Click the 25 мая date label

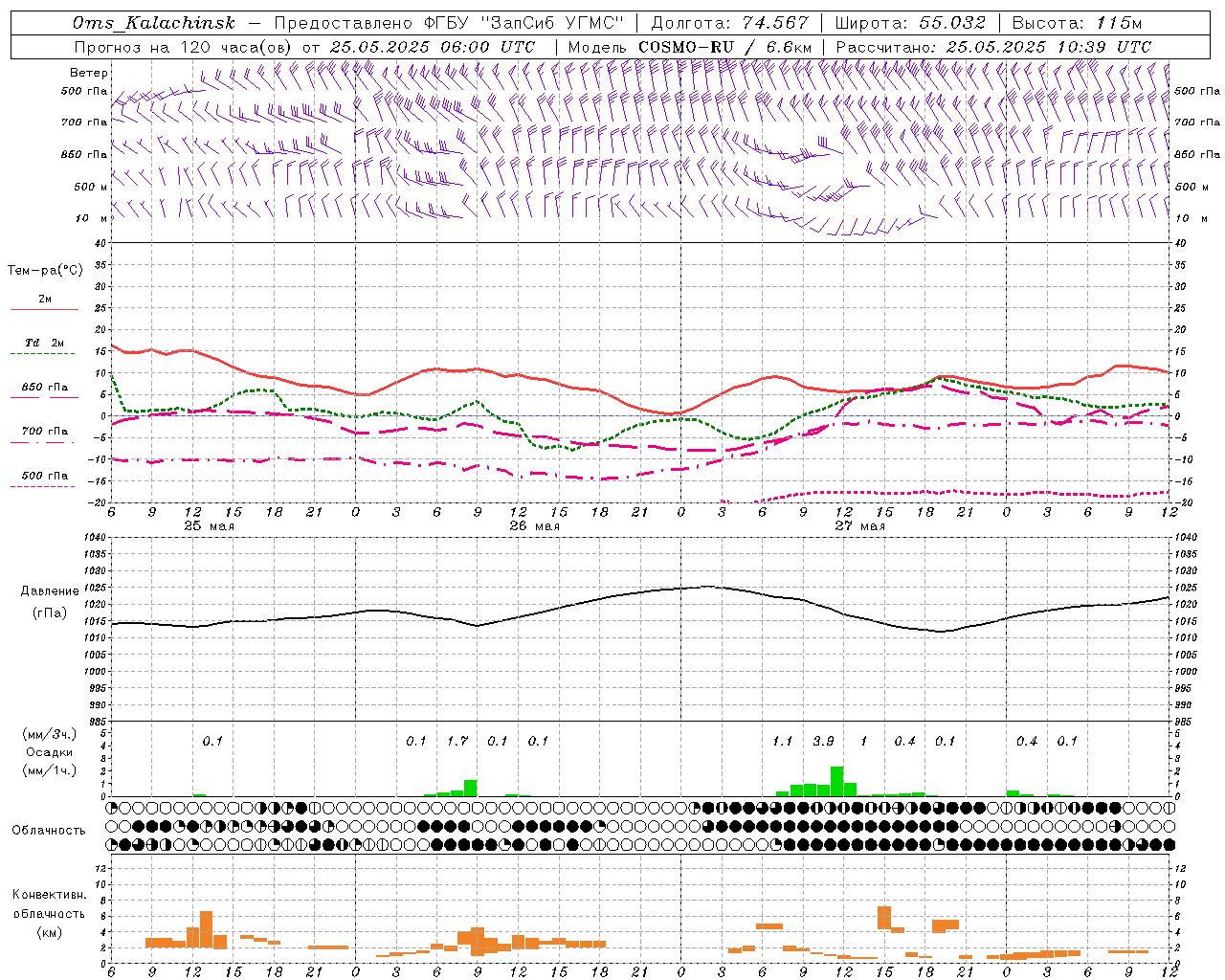pos(209,526)
